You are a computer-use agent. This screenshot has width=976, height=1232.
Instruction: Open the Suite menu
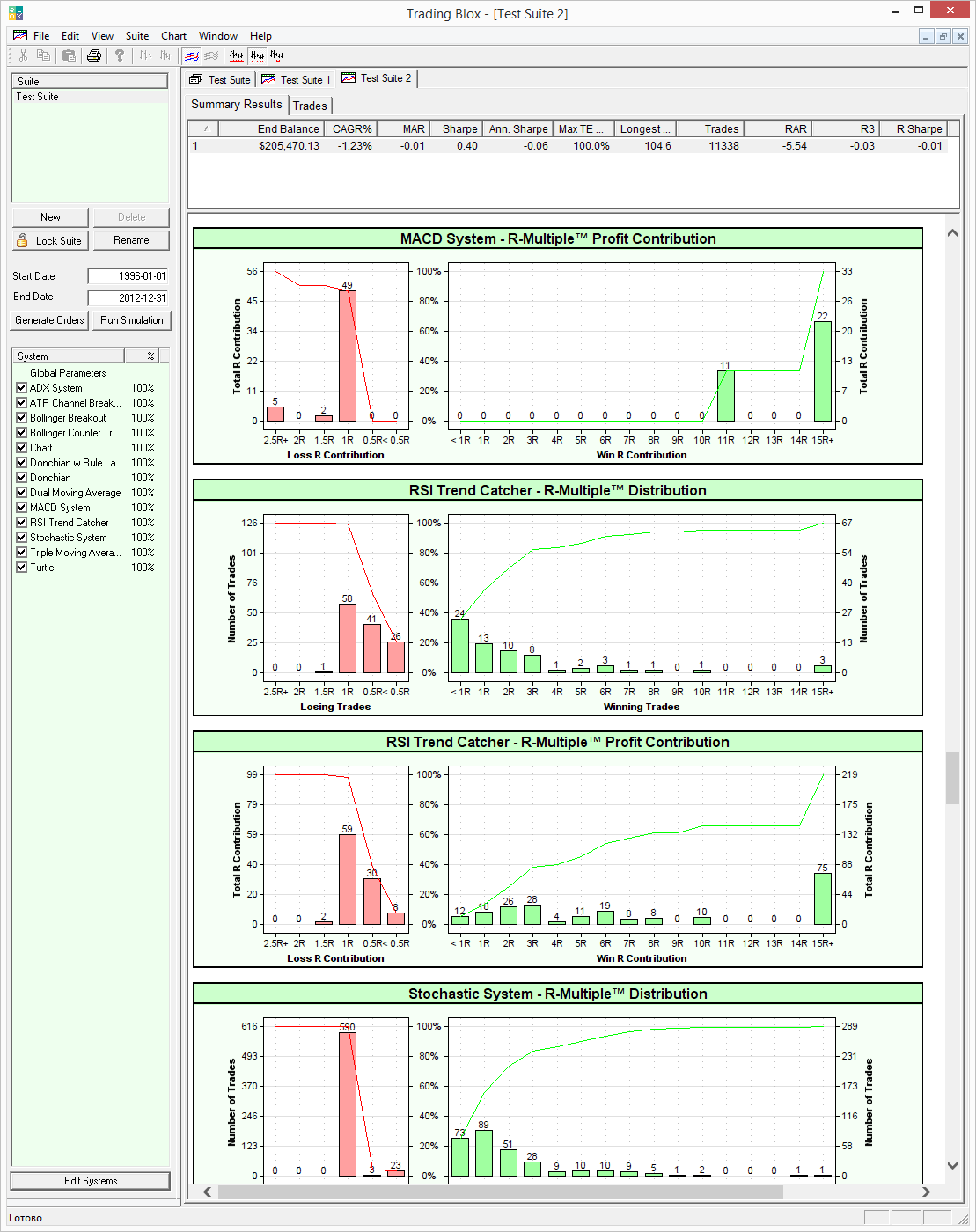(136, 36)
